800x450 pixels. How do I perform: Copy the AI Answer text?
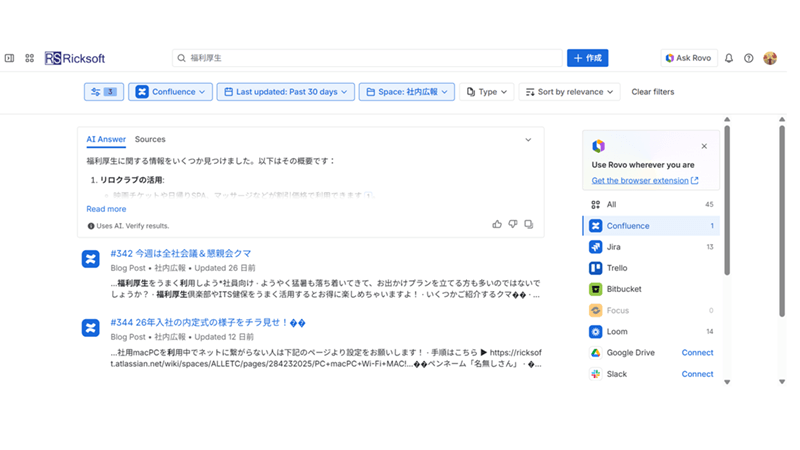(x=529, y=224)
